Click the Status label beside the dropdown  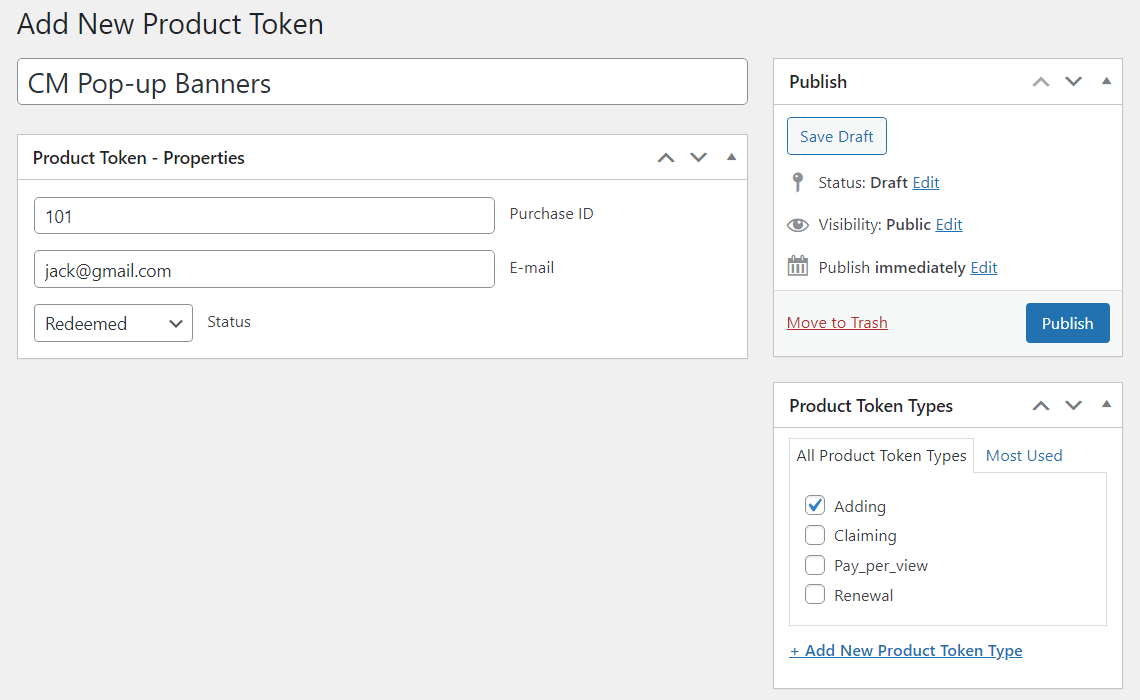click(229, 322)
